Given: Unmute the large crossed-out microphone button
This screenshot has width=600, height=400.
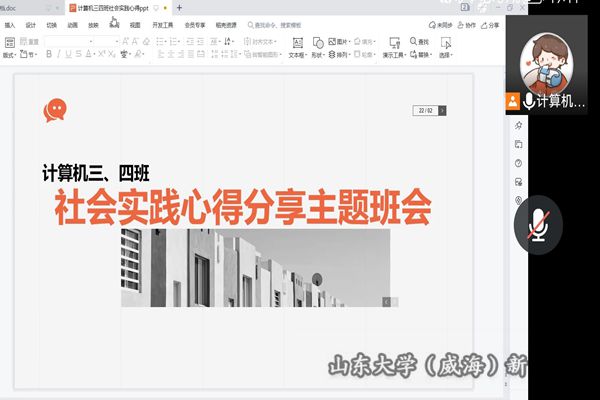Looking at the screenshot, I should pos(538,225).
